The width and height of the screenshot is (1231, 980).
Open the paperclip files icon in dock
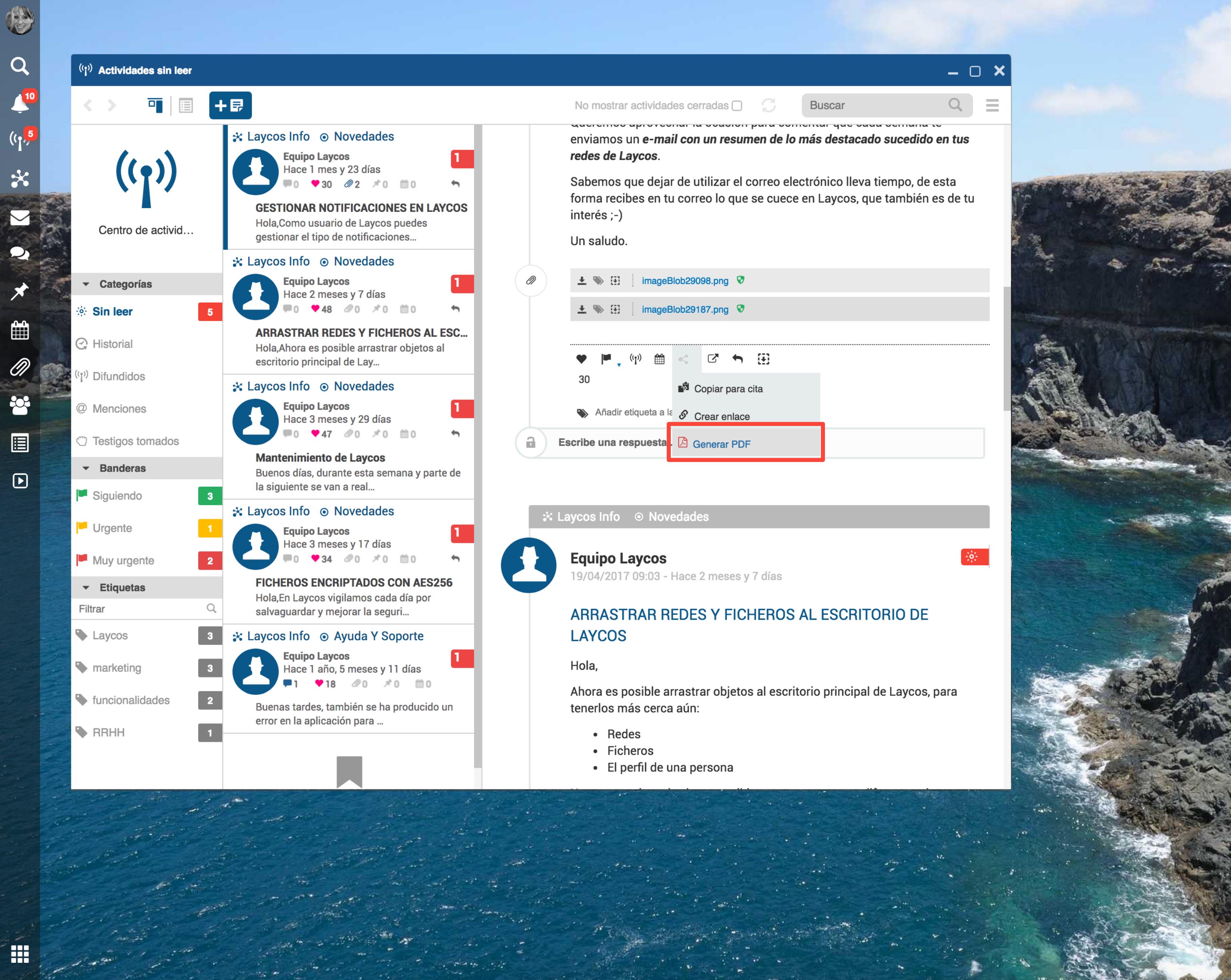click(x=19, y=367)
